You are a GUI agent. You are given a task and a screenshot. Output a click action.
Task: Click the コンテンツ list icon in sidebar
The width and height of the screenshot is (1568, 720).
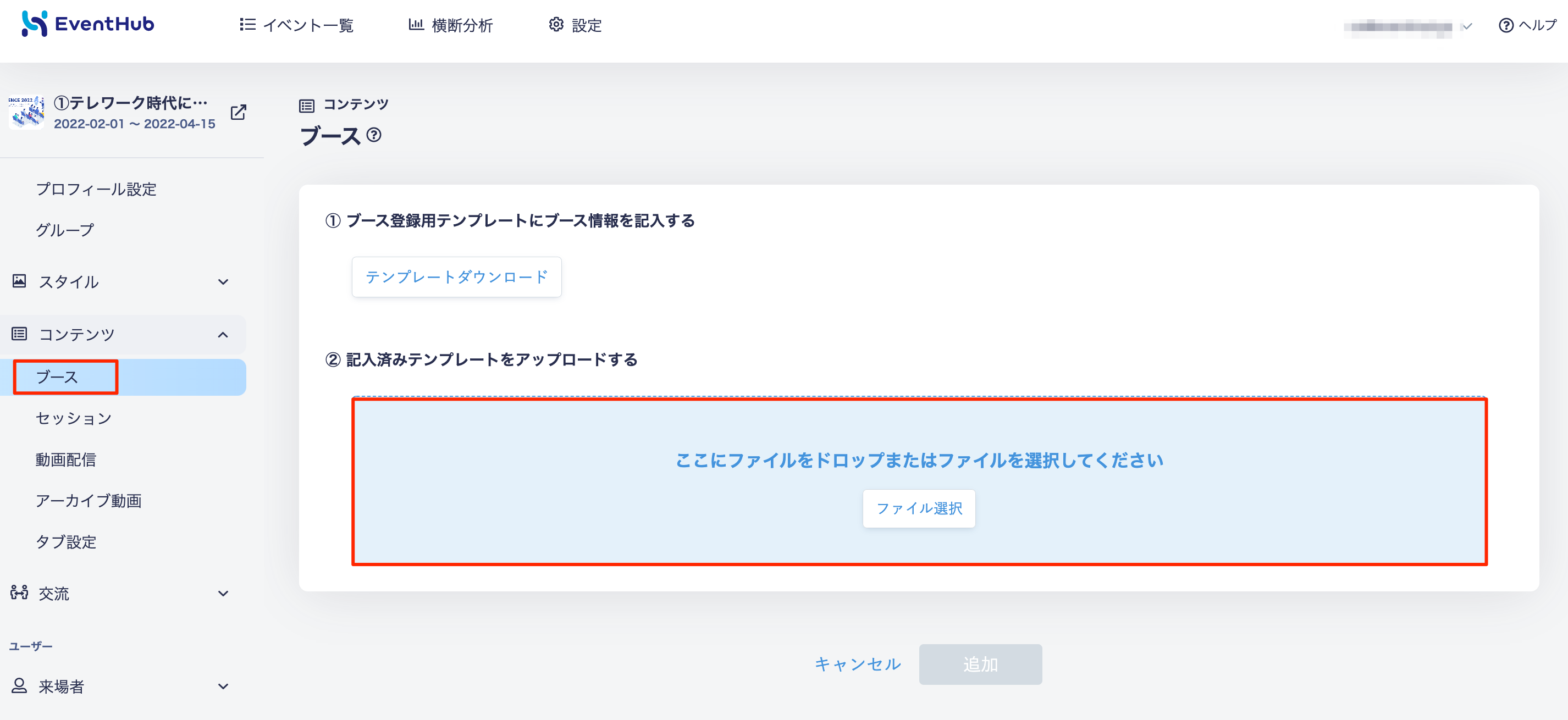19,334
